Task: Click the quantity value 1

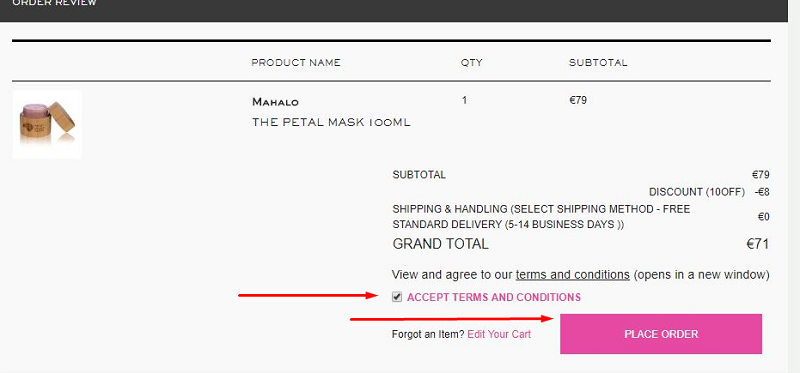Action: pyautogui.click(x=464, y=100)
